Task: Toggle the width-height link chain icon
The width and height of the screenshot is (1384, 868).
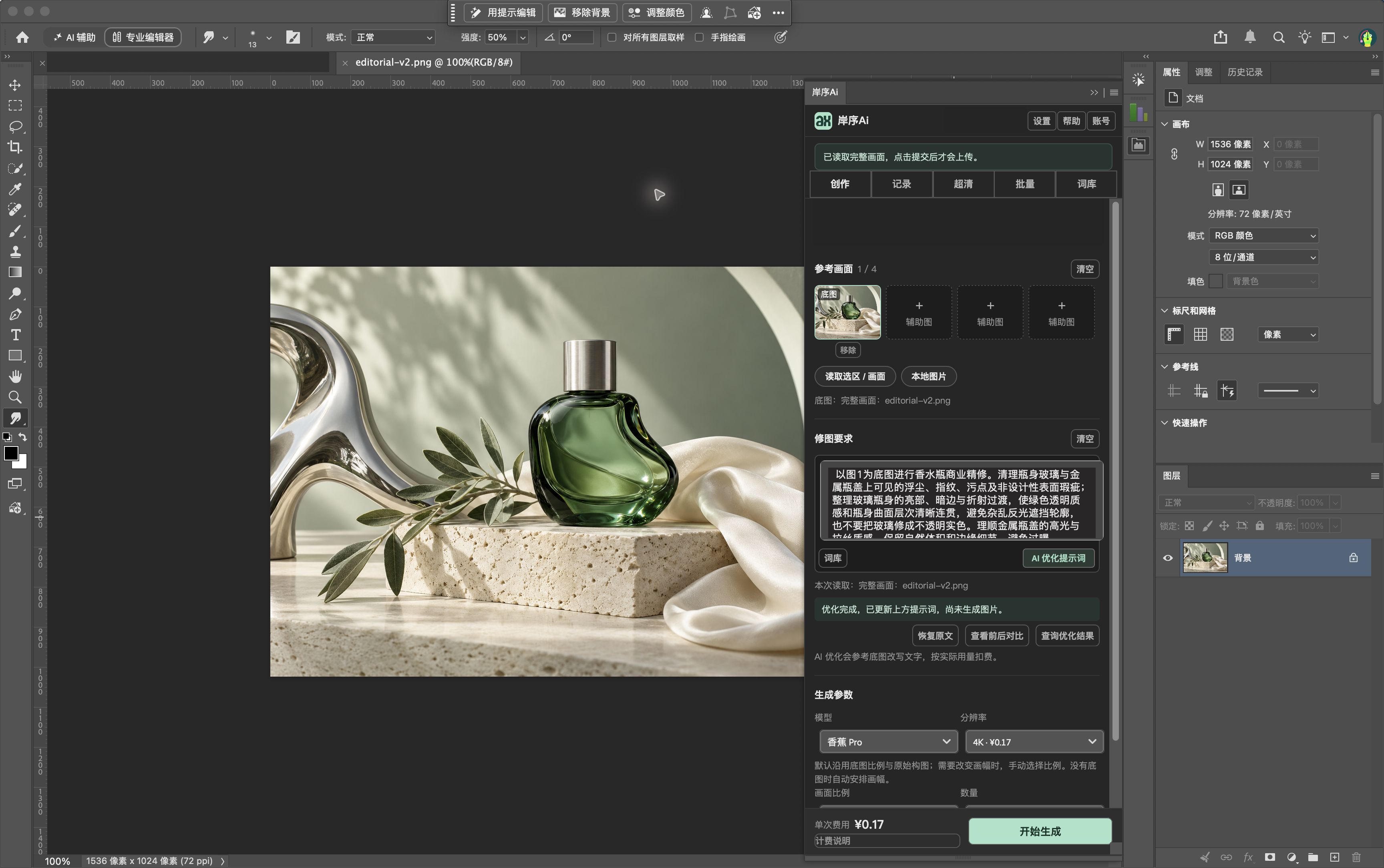Action: pos(1175,154)
